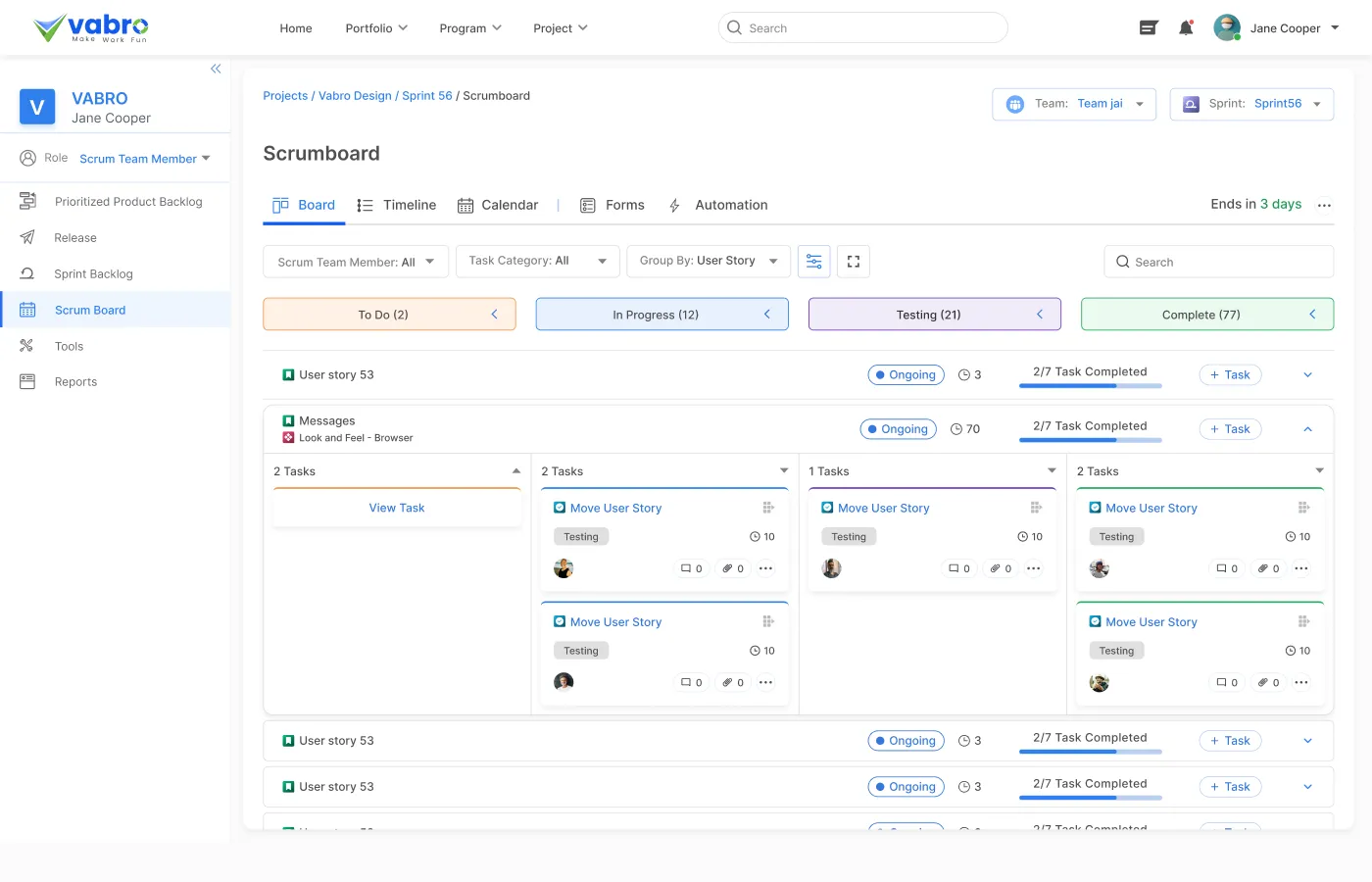The width and height of the screenshot is (1372, 882).
Task: Click the filter settings icon
Action: click(813, 262)
